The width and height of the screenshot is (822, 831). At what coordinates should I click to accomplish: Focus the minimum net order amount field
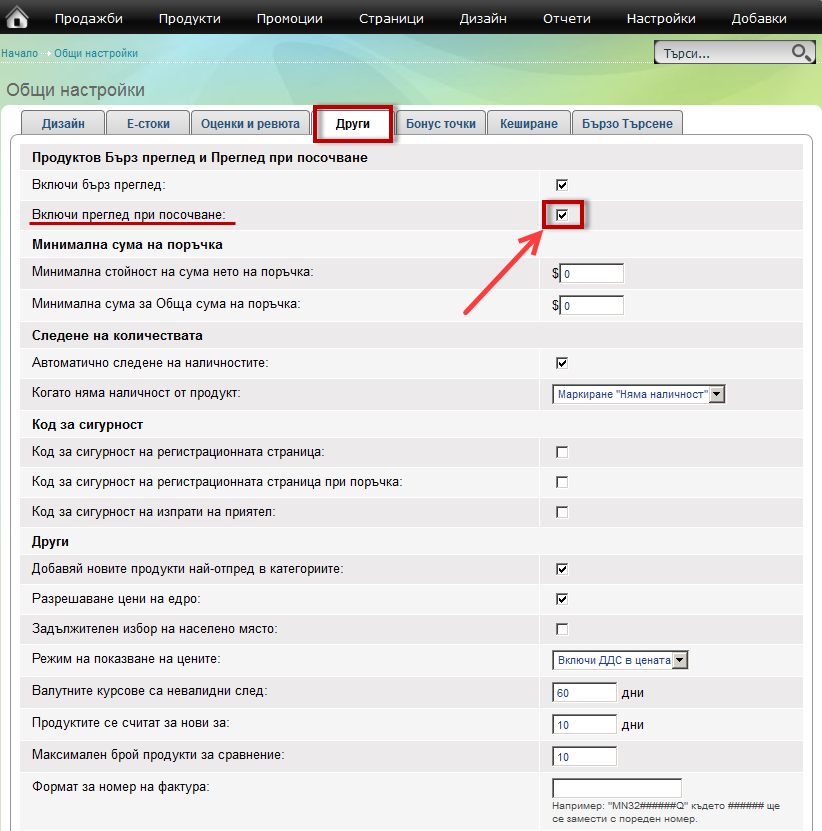592,274
